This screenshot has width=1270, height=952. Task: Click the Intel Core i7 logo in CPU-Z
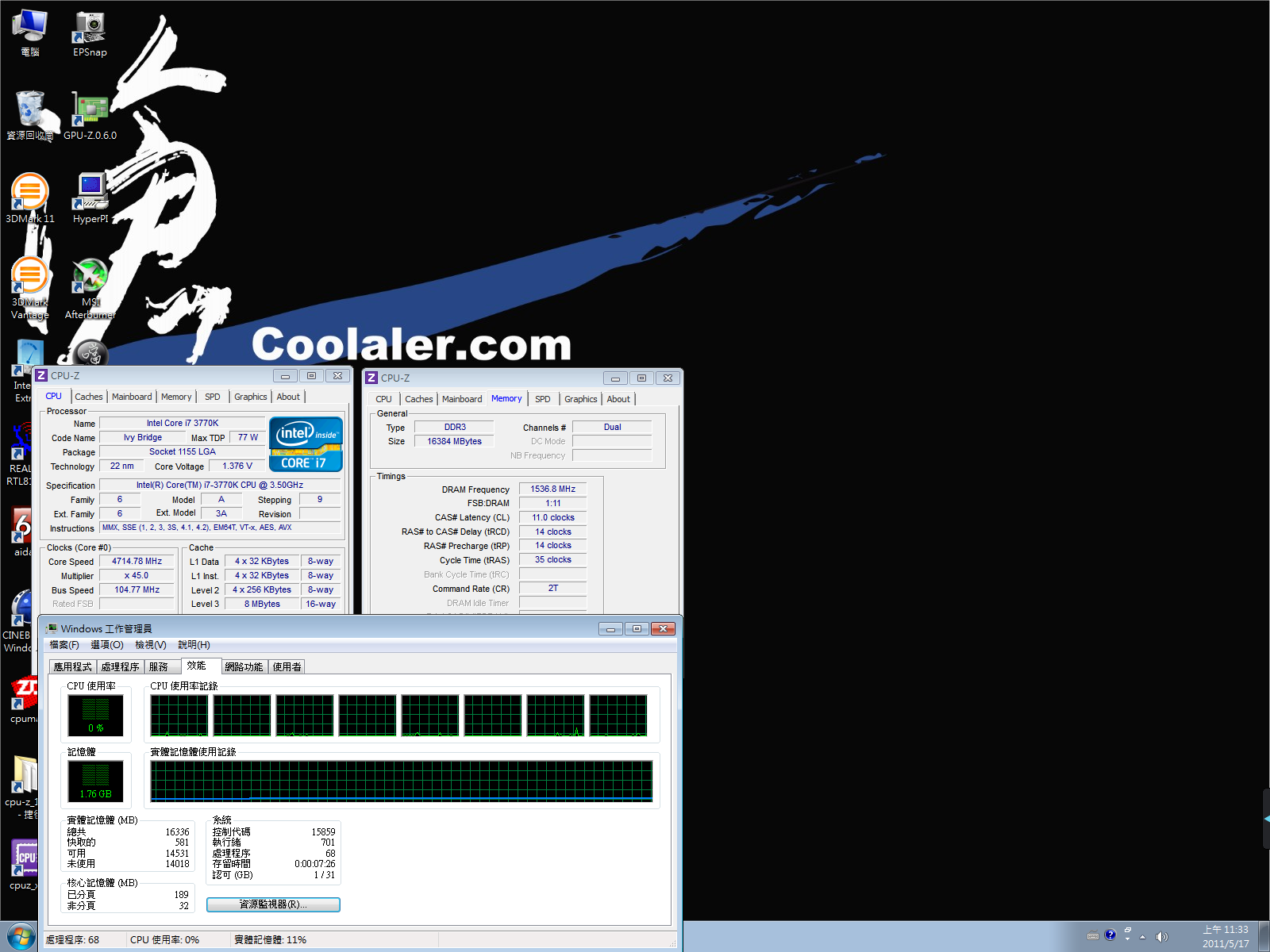coord(306,444)
